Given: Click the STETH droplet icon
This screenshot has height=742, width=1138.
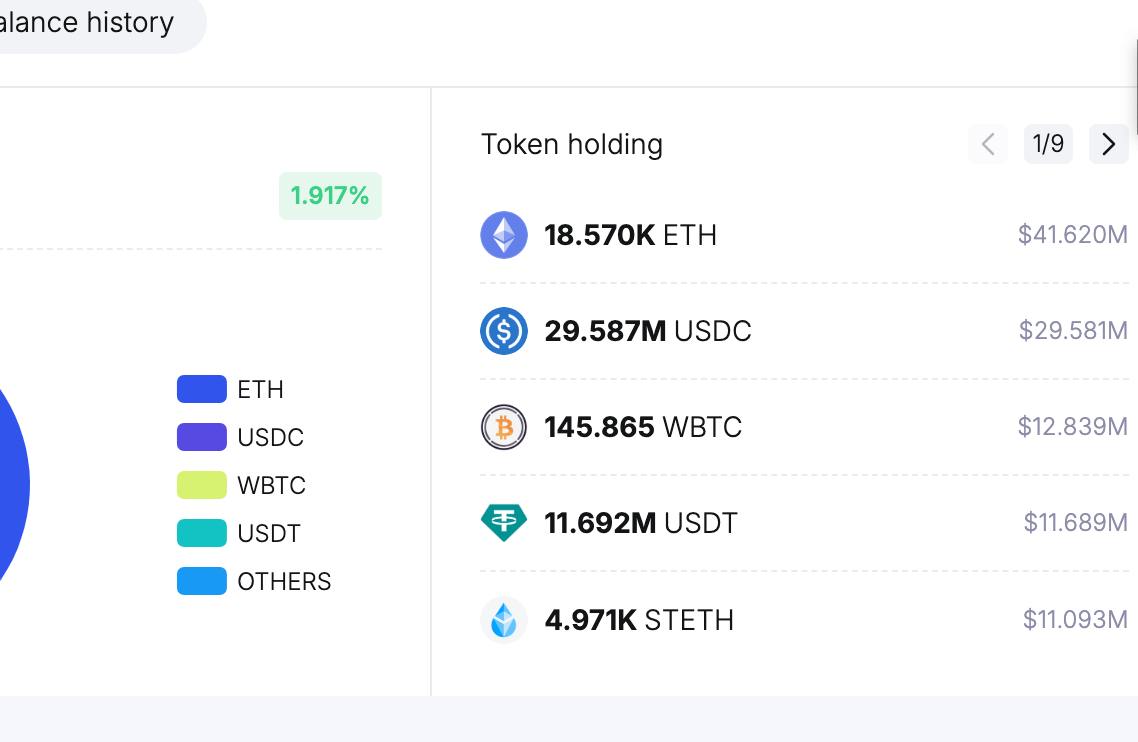Looking at the screenshot, I should pyautogui.click(x=504, y=620).
